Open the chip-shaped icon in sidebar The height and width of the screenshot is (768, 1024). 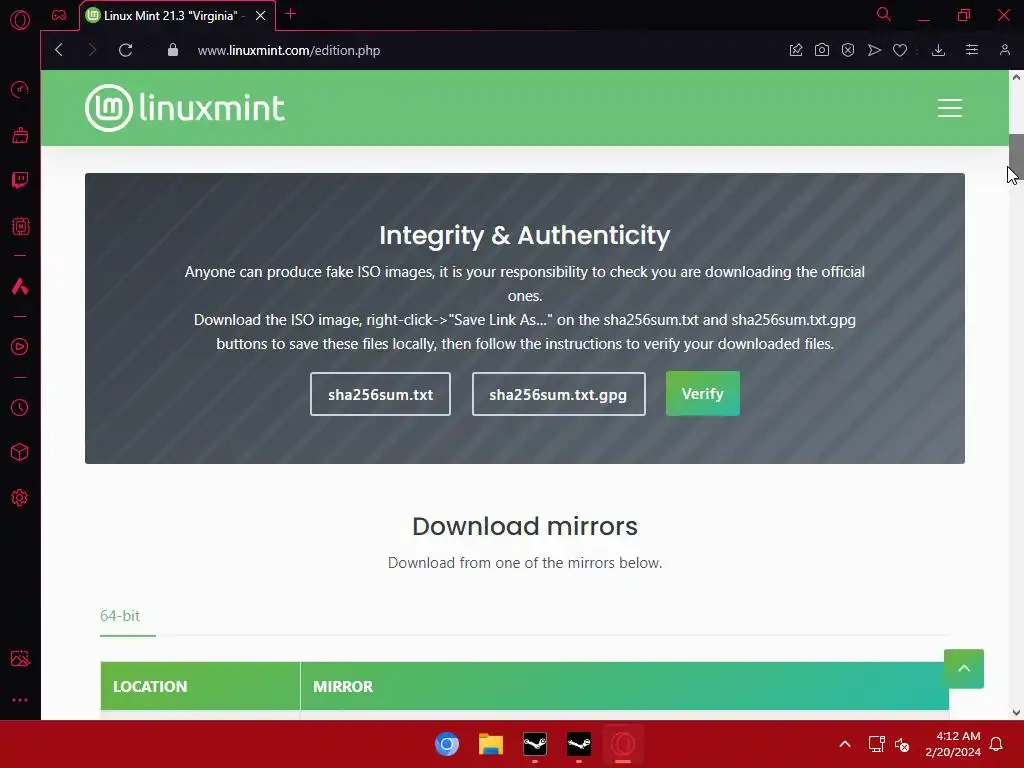20,226
